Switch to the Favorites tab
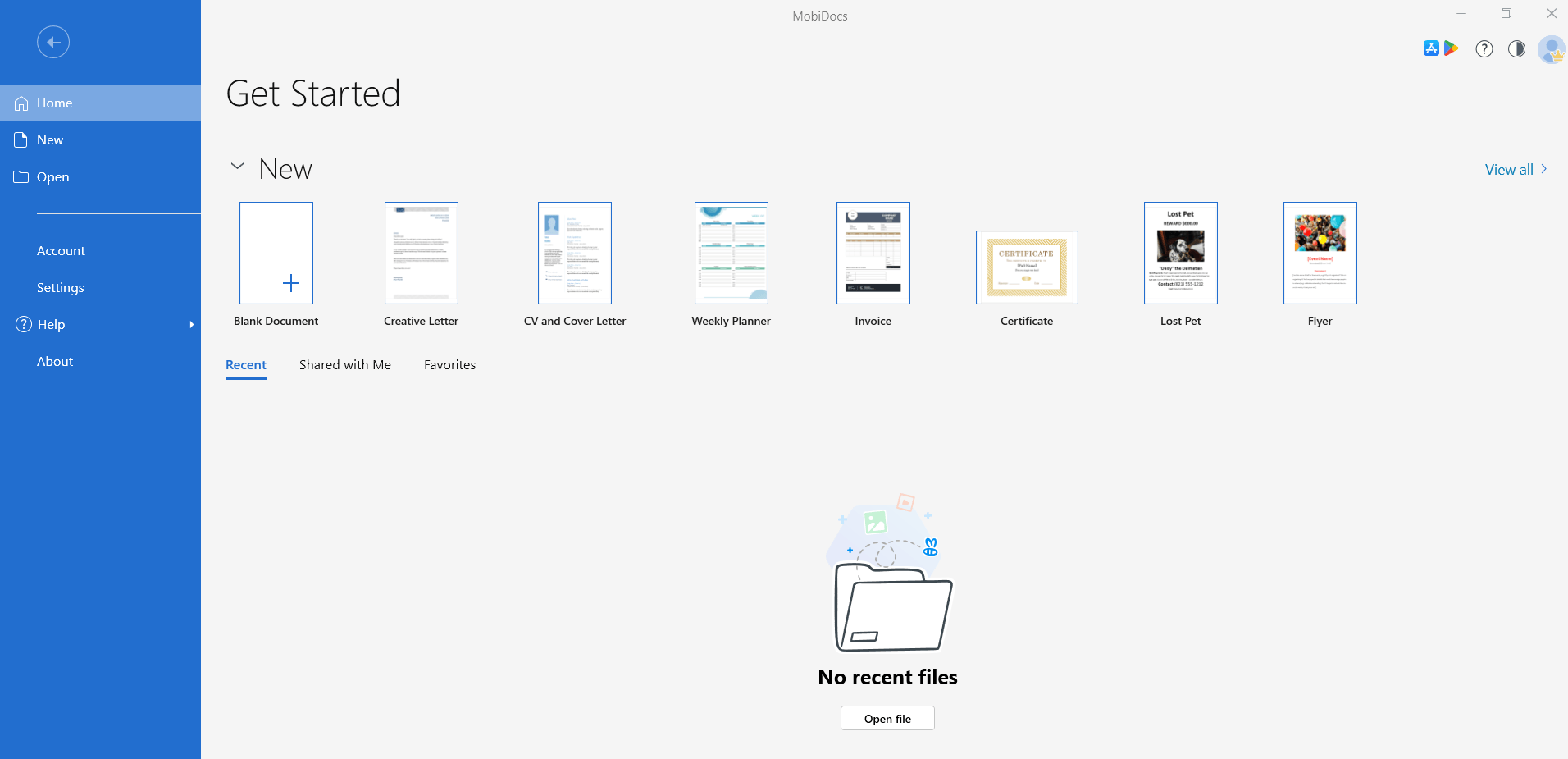 tap(450, 365)
